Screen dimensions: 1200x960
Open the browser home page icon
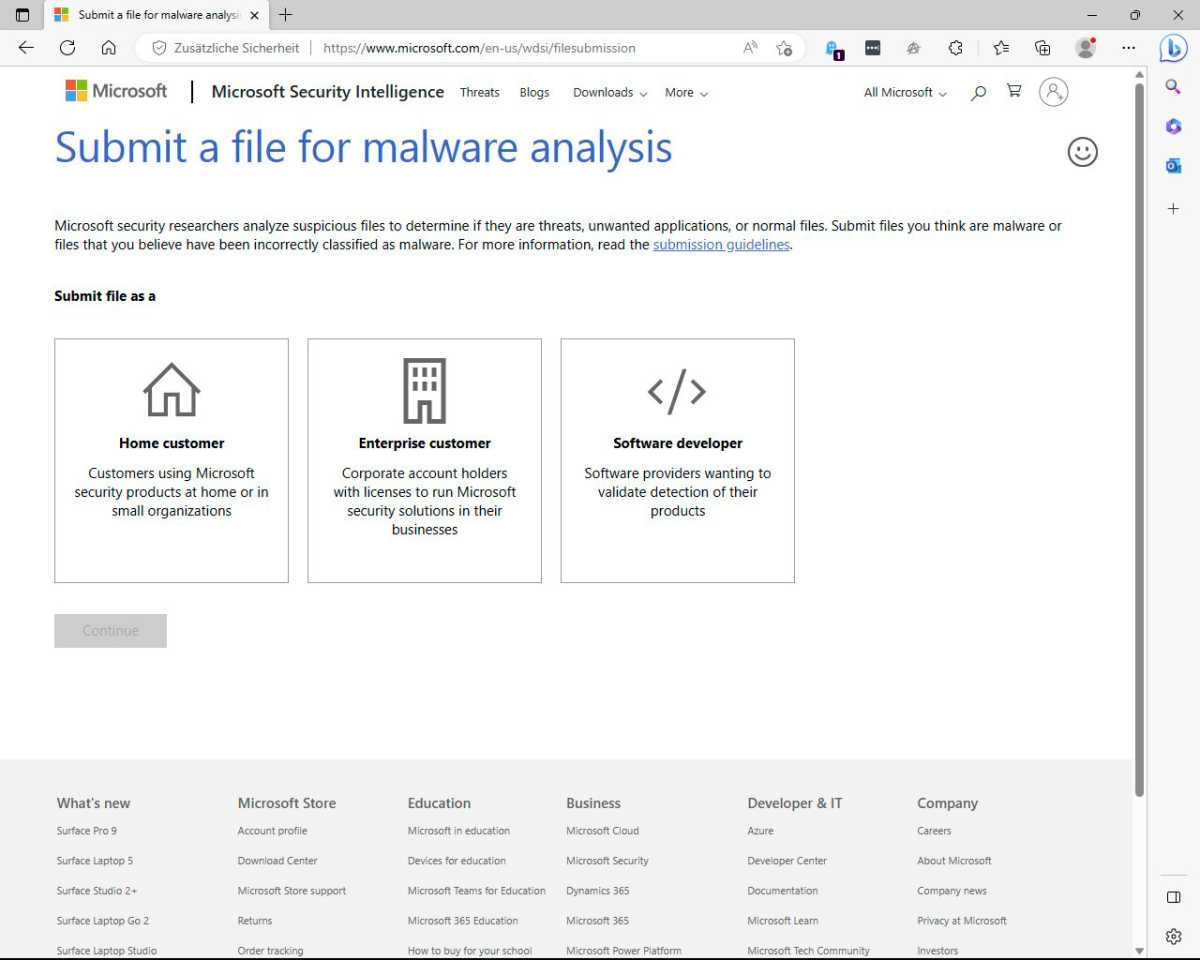109,48
